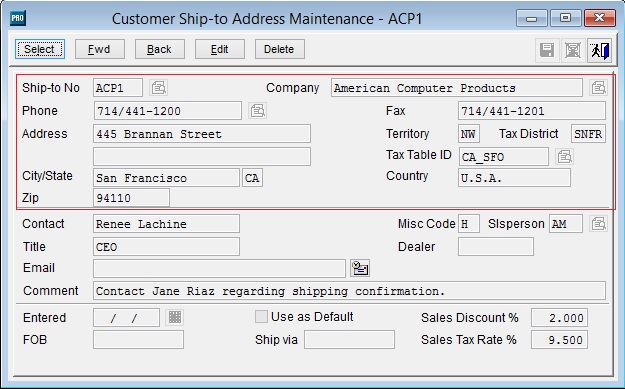Click the empty Ship via field
This screenshot has height=389, width=625.
350,340
